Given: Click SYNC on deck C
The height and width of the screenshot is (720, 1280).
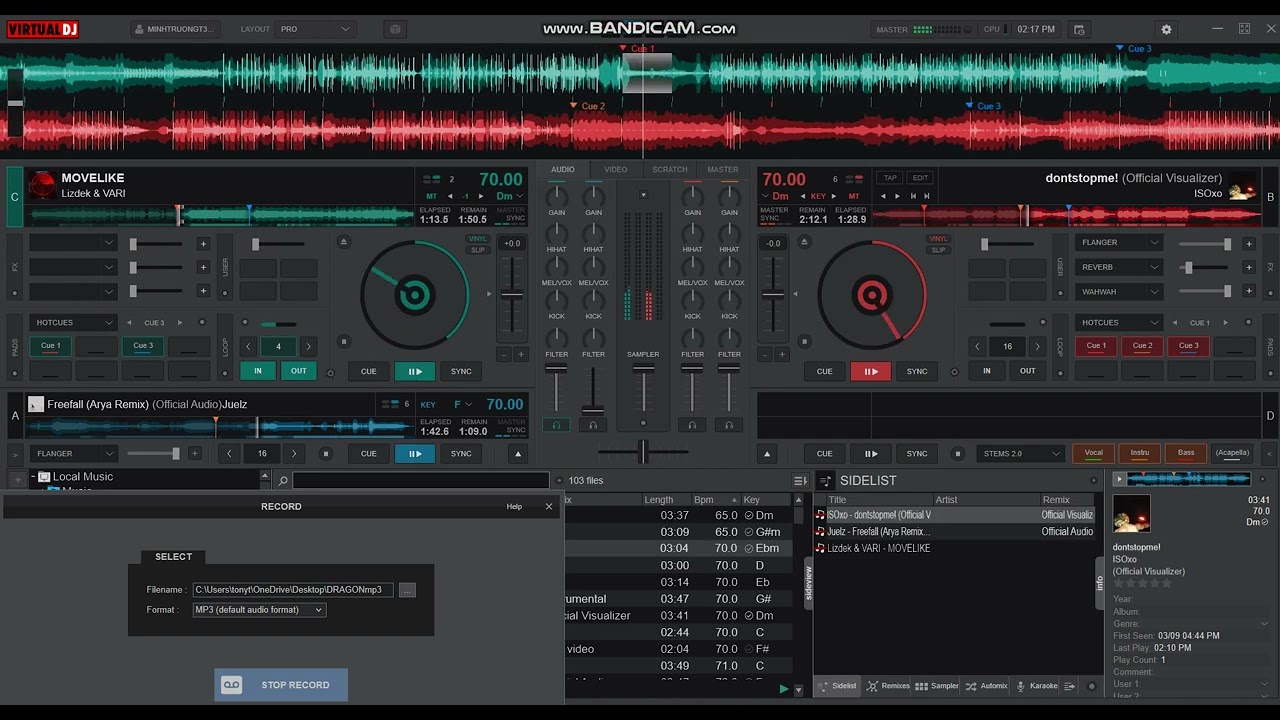Looking at the screenshot, I should pyautogui.click(x=461, y=371).
